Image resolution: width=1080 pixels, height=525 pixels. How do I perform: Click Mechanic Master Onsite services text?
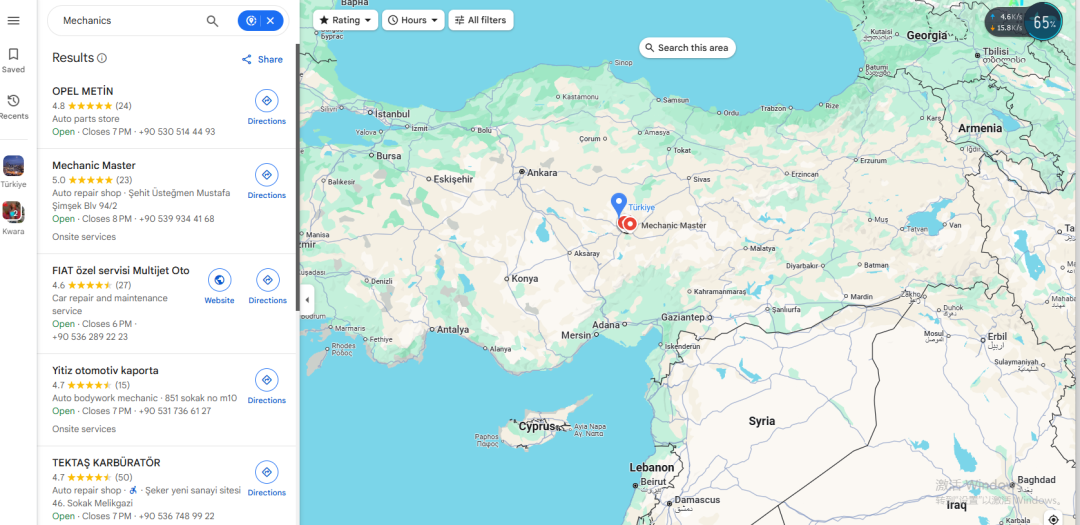(84, 237)
